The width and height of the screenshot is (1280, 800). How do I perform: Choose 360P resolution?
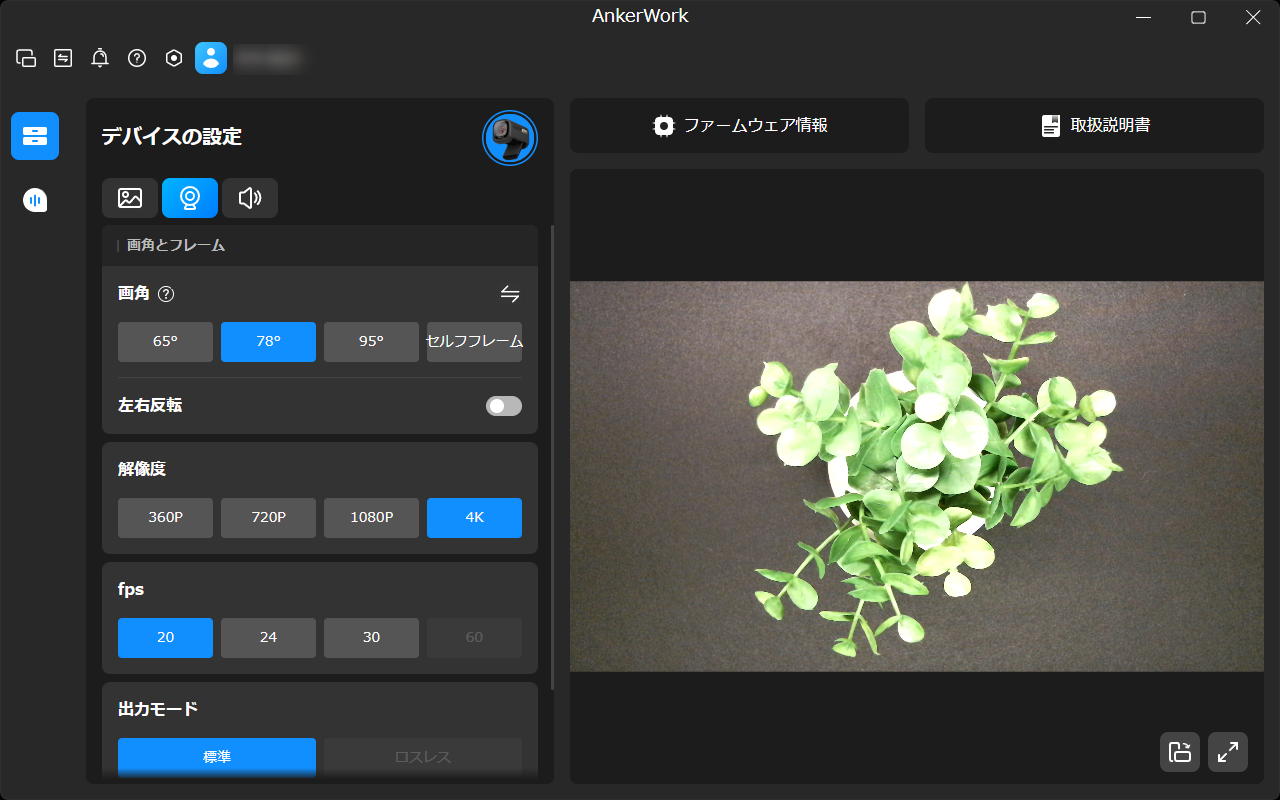pos(165,518)
